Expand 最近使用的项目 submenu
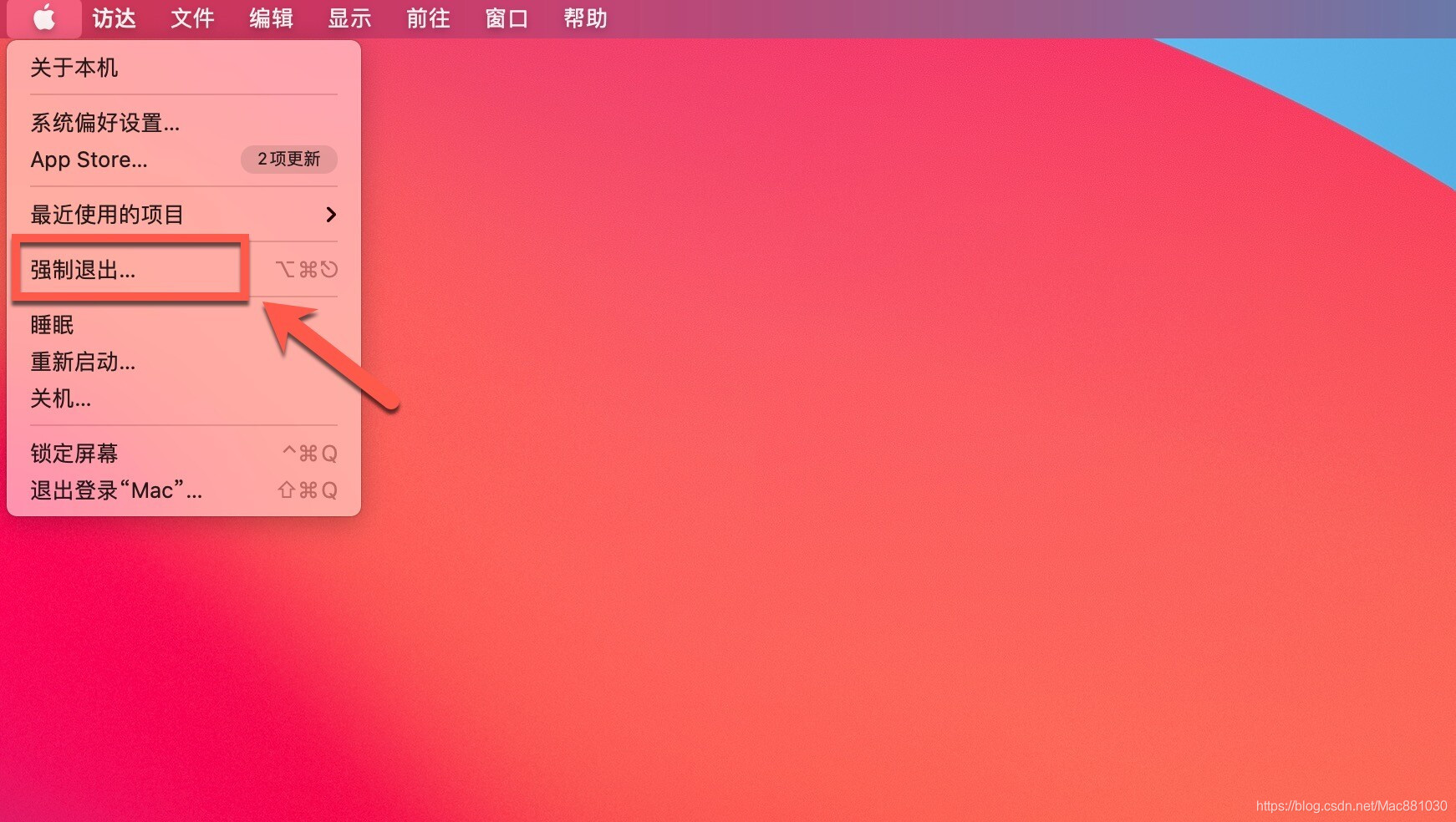Screen dimensions: 1456x822 184,215
